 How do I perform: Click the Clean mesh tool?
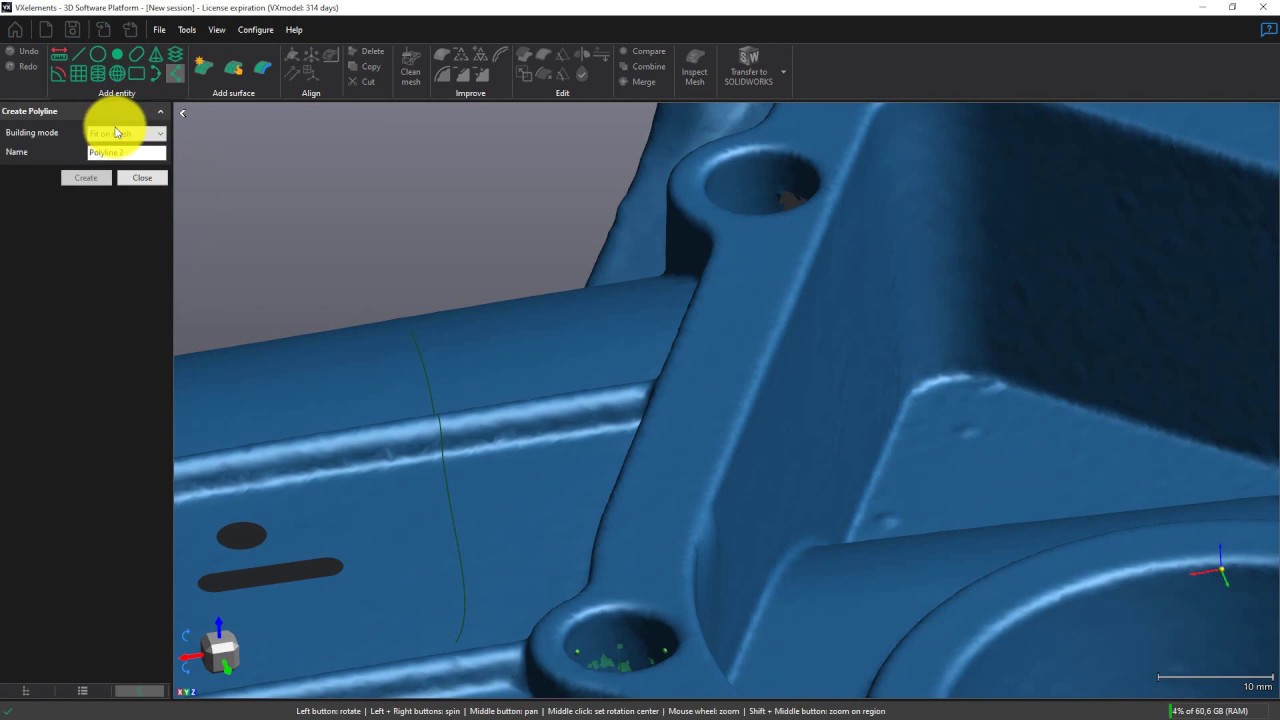click(411, 66)
